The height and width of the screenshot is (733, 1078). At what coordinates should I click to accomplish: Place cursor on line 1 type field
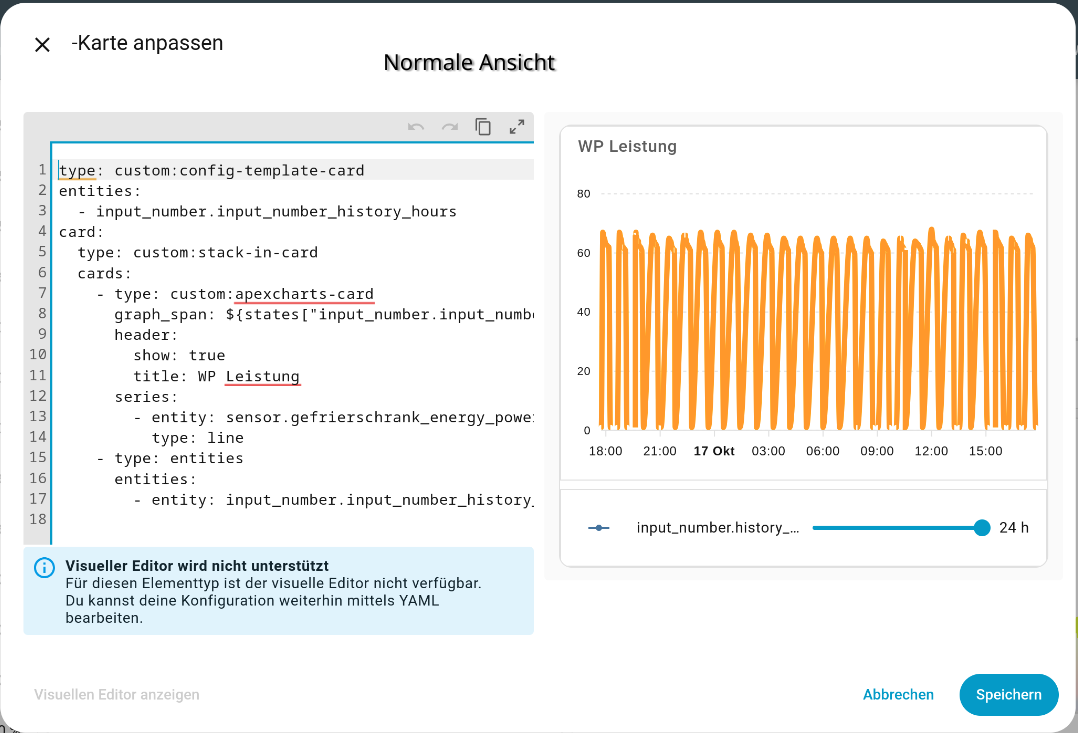(x=77, y=170)
